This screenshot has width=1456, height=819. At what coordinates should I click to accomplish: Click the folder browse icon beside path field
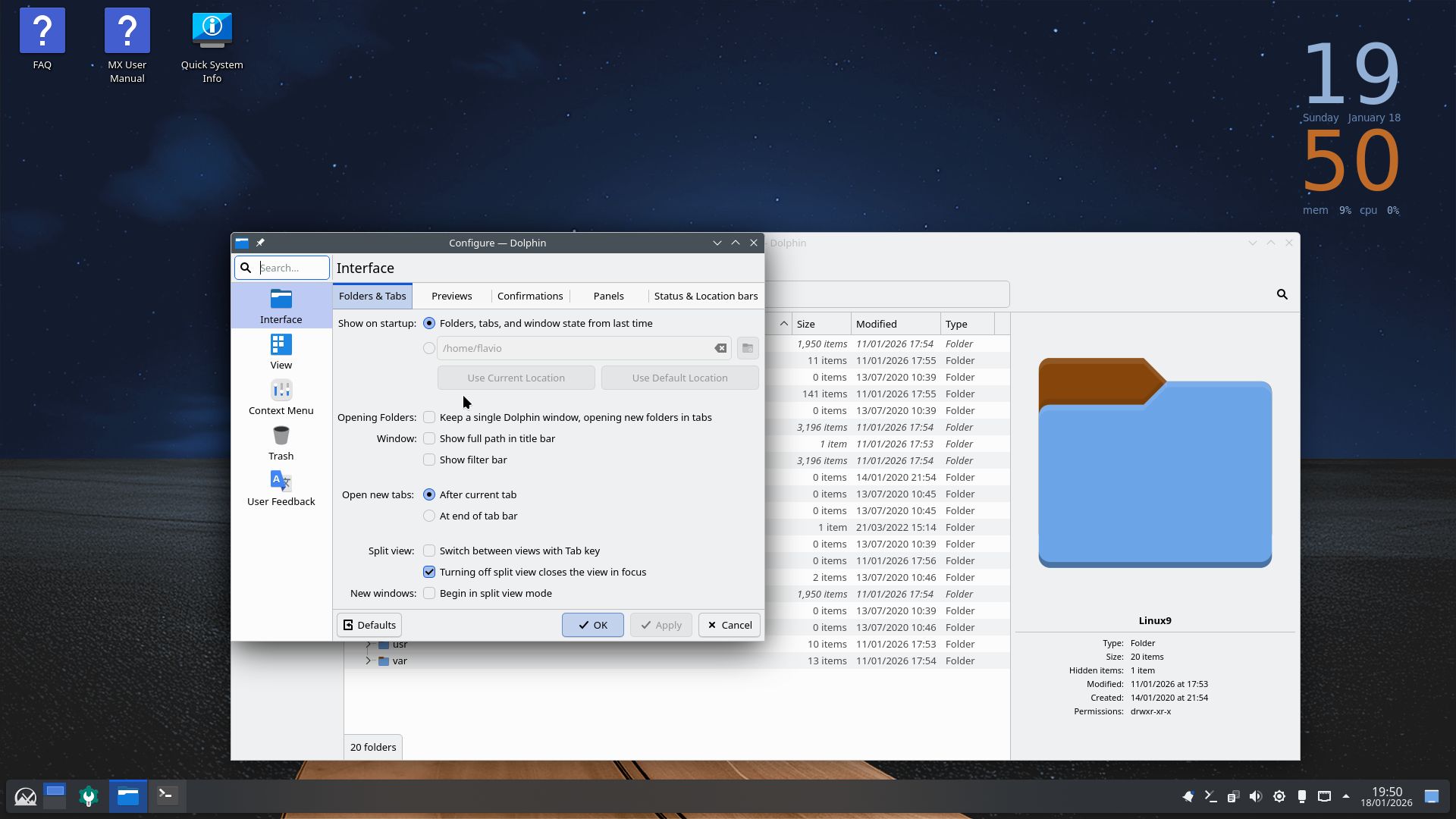coord(747,348)
